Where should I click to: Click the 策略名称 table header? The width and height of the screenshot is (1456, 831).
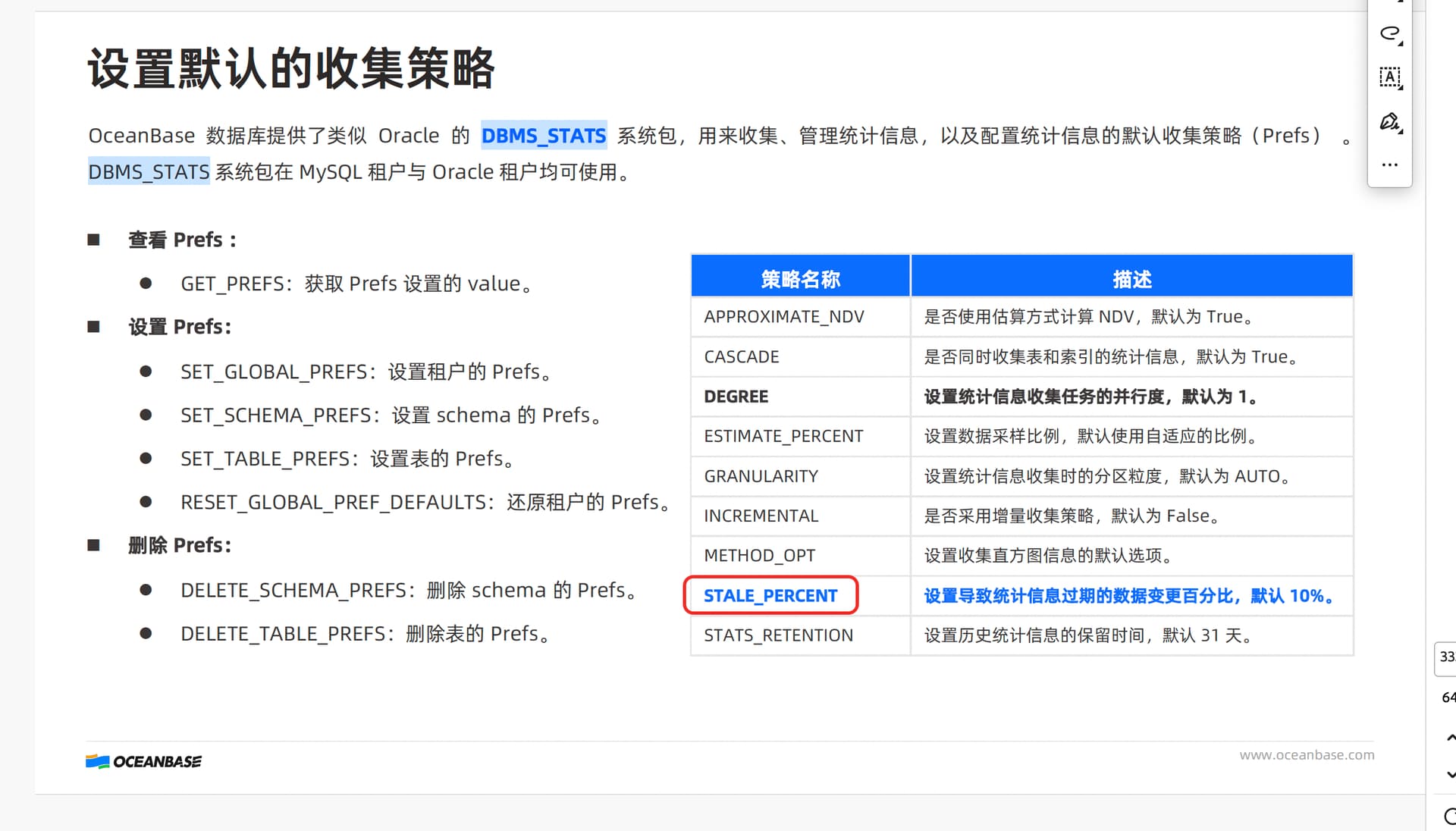pos(800,279)
